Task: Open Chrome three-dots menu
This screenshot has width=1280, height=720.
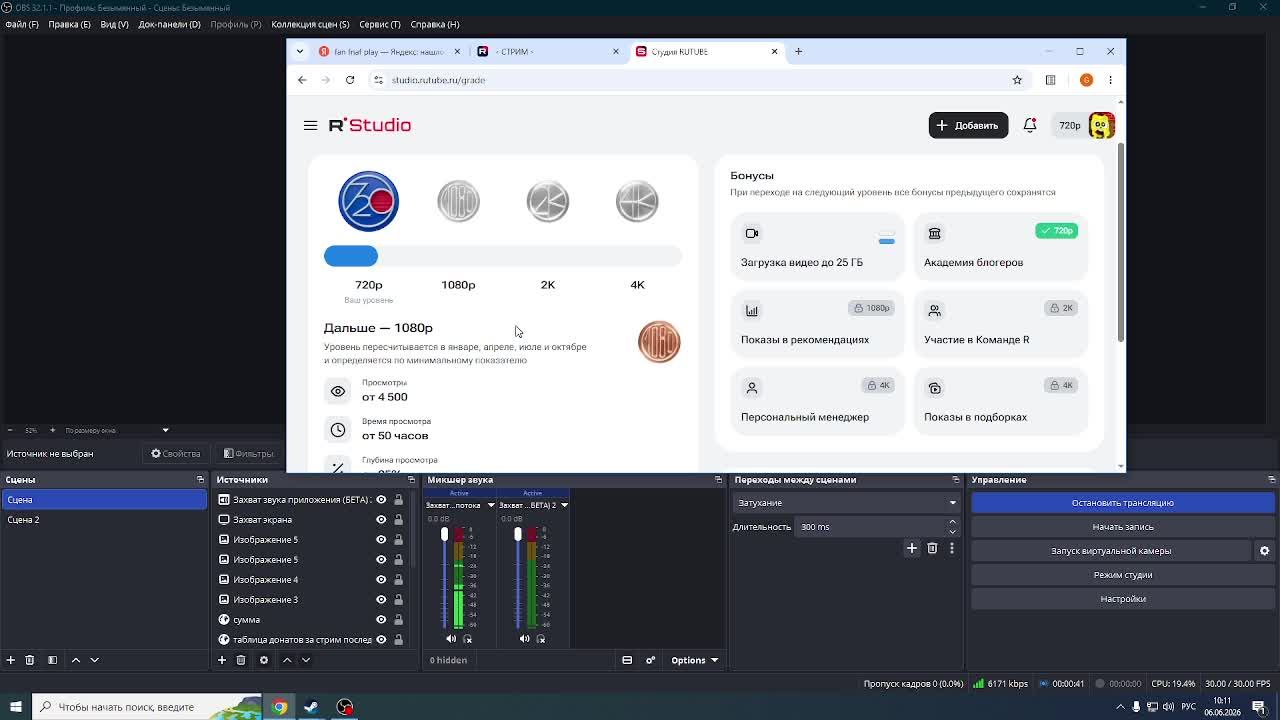Action: tap(1110, 80)
